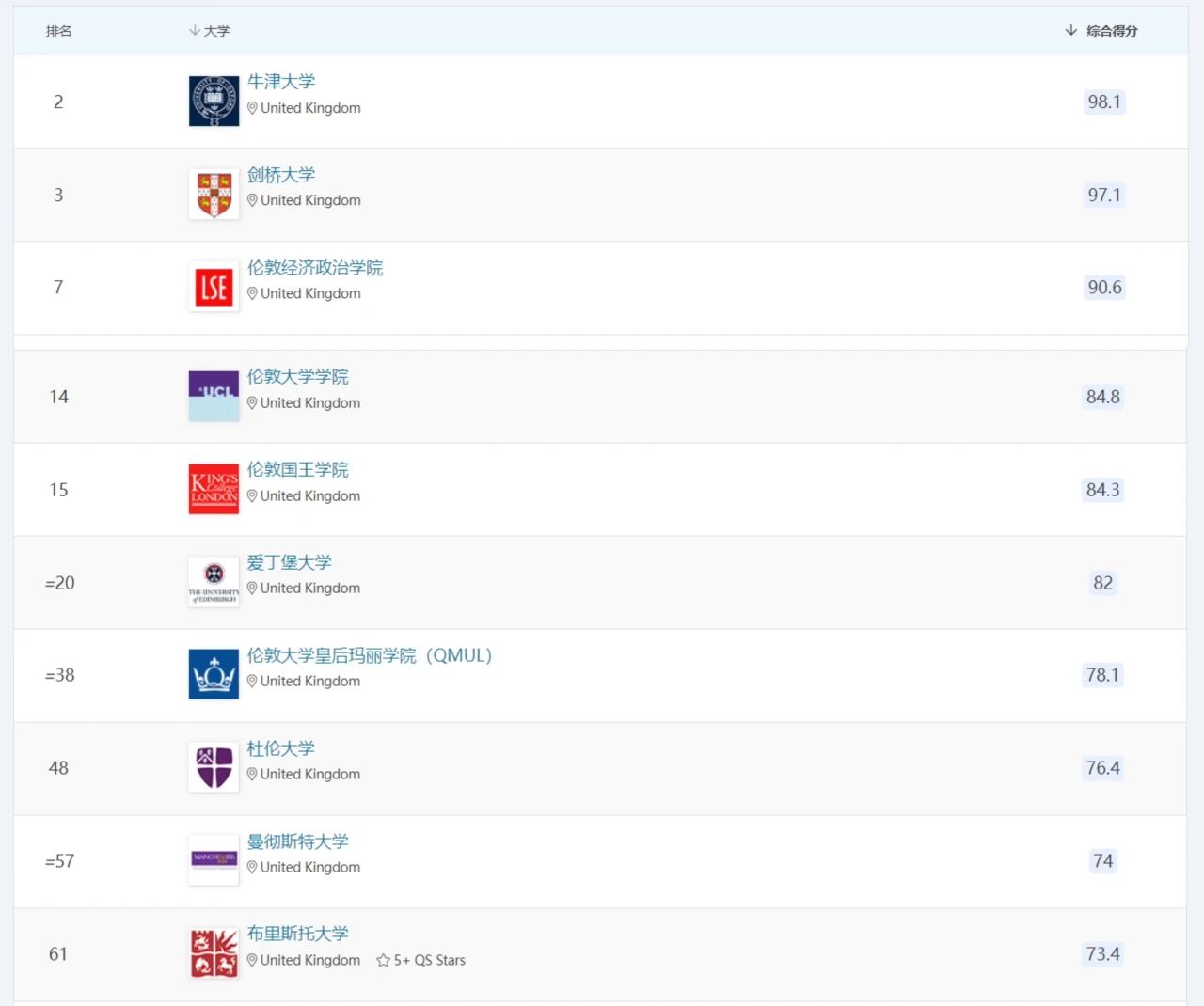Viewport: 1204px width, 1006px height.
Task: Click location pin under 杜伦大学
Action: pyautogui.click(x=252, y=774)
